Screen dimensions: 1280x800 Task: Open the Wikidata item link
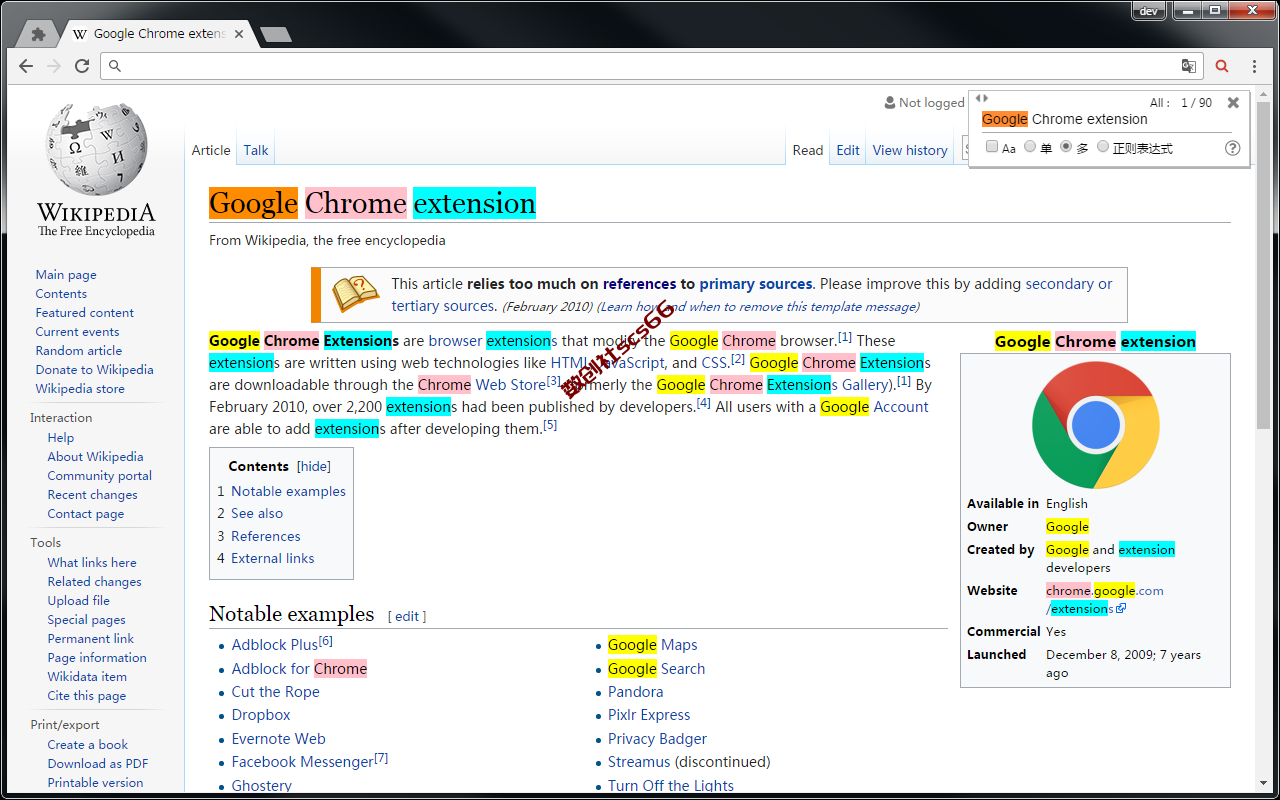[87, 676]
